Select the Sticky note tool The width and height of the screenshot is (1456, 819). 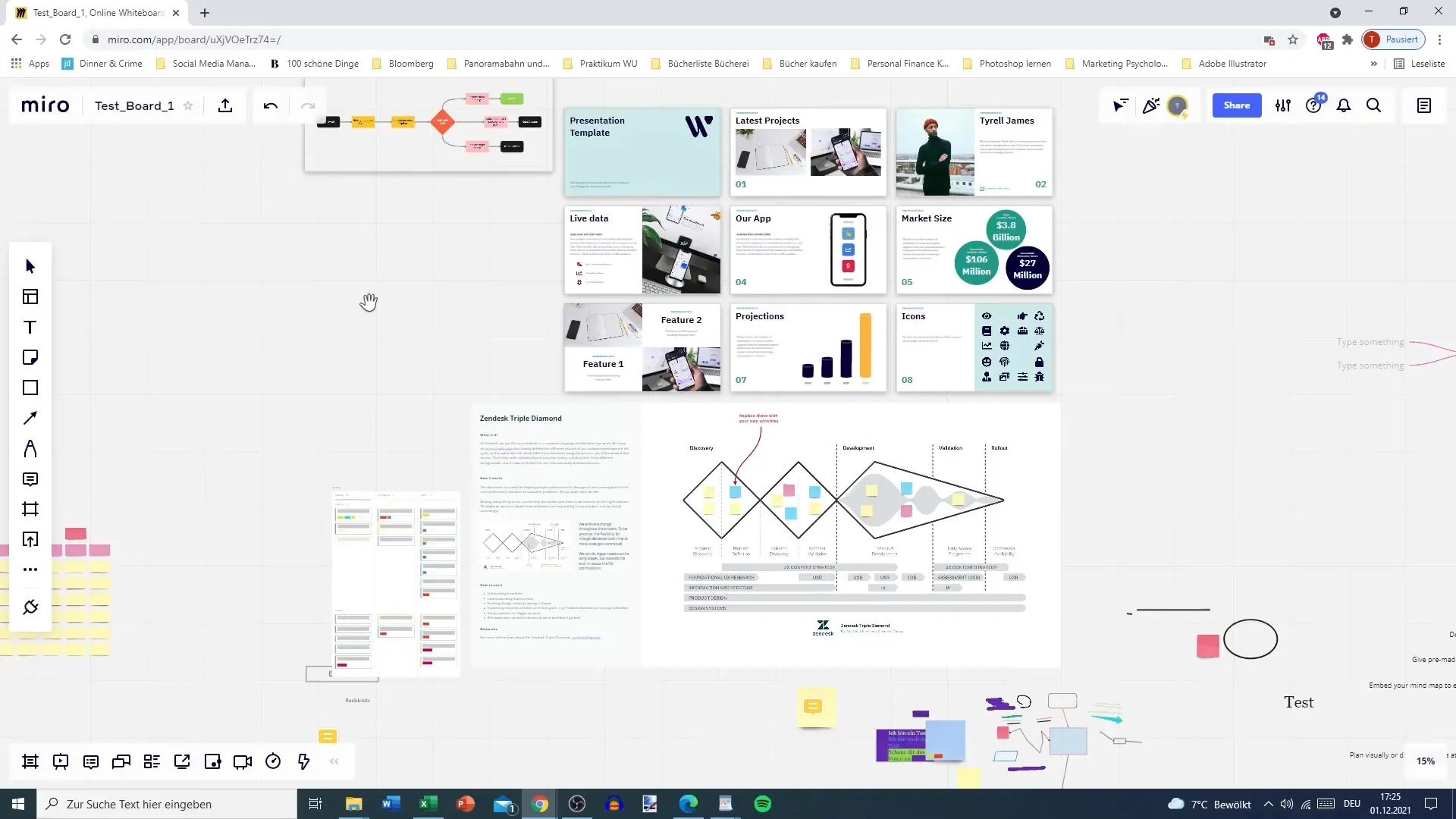click(30, 357)
